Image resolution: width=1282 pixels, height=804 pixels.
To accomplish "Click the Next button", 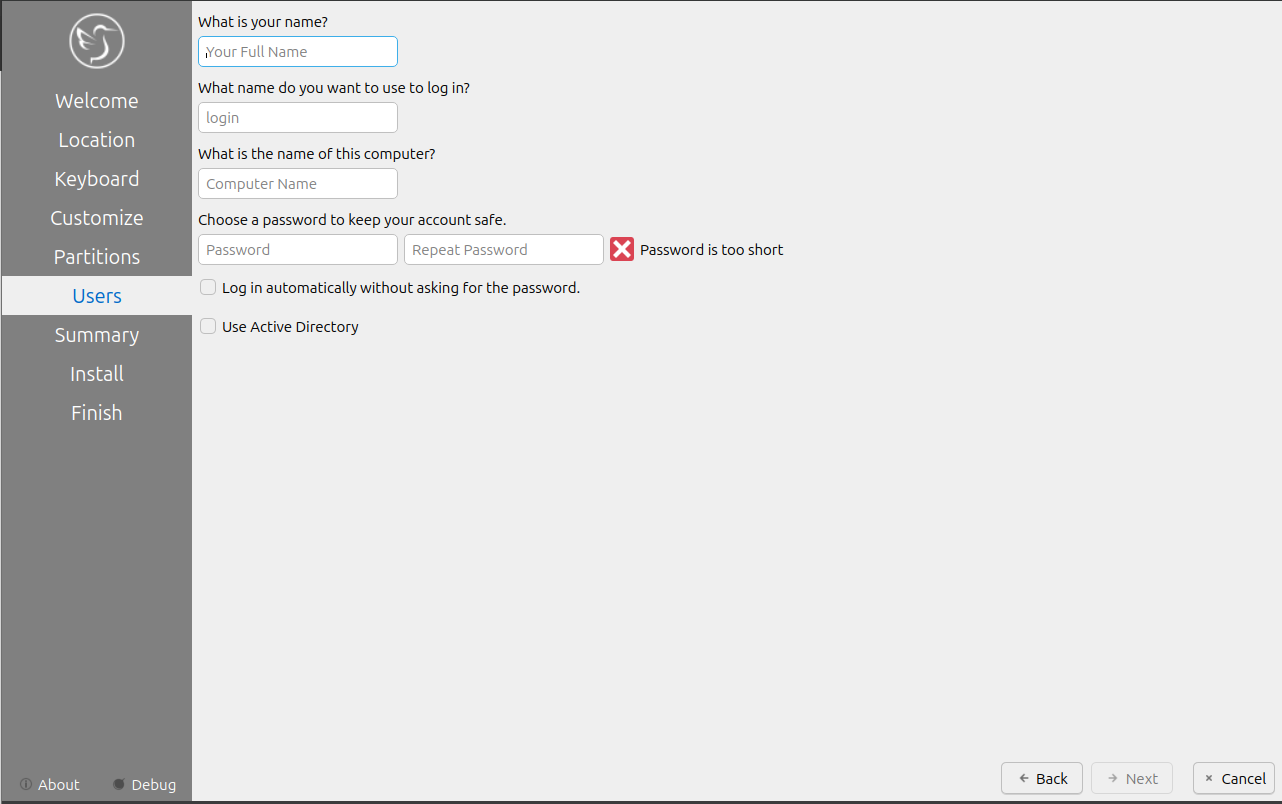I will (1131, 779).
